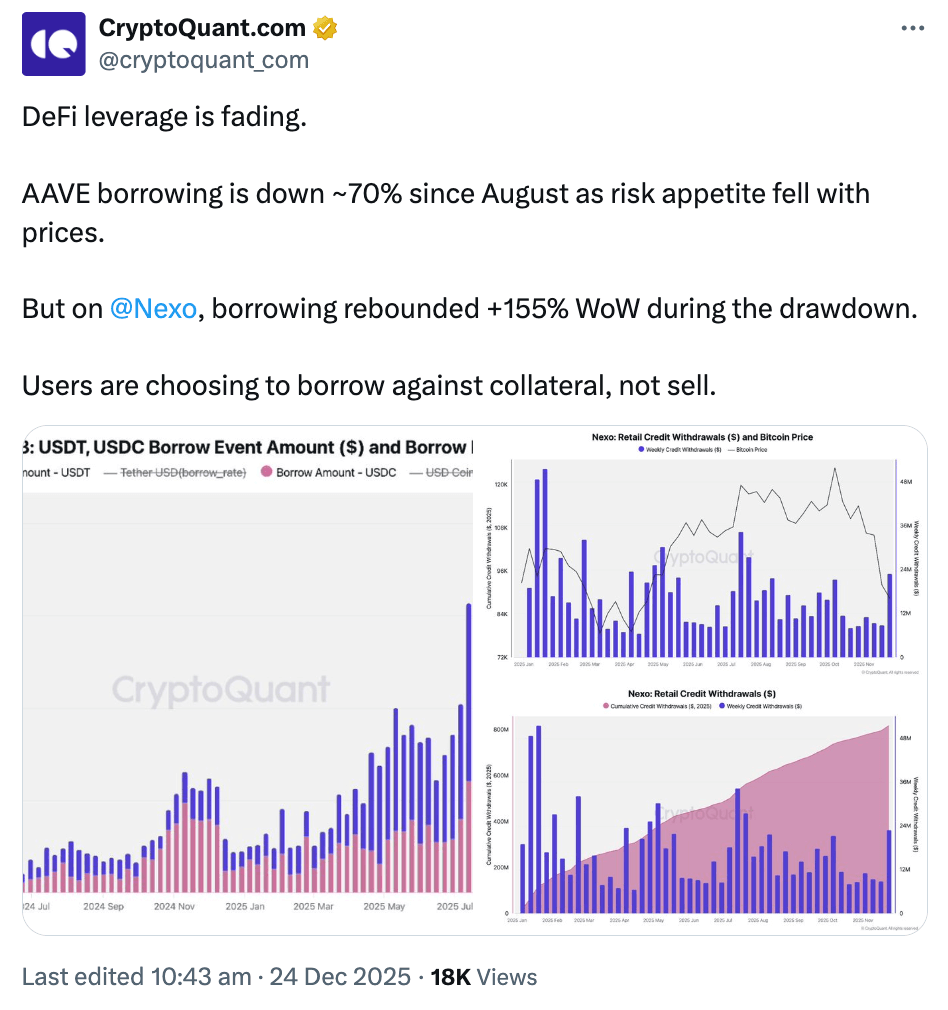Click the Last edited timestamp

[216, 977]
